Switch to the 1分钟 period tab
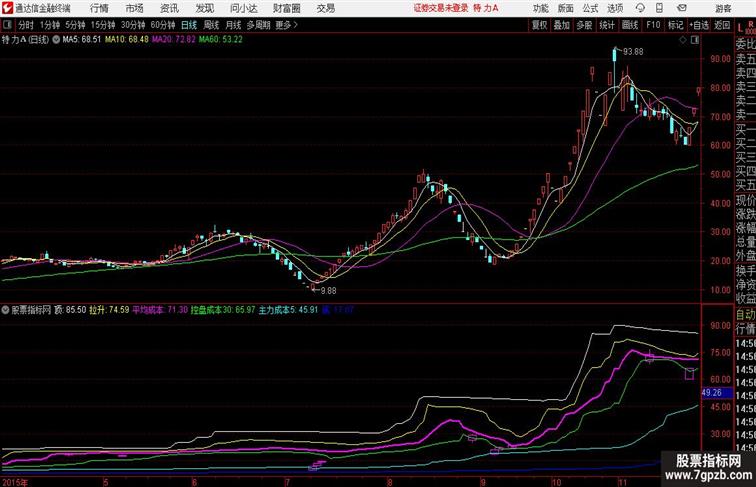 50,25
